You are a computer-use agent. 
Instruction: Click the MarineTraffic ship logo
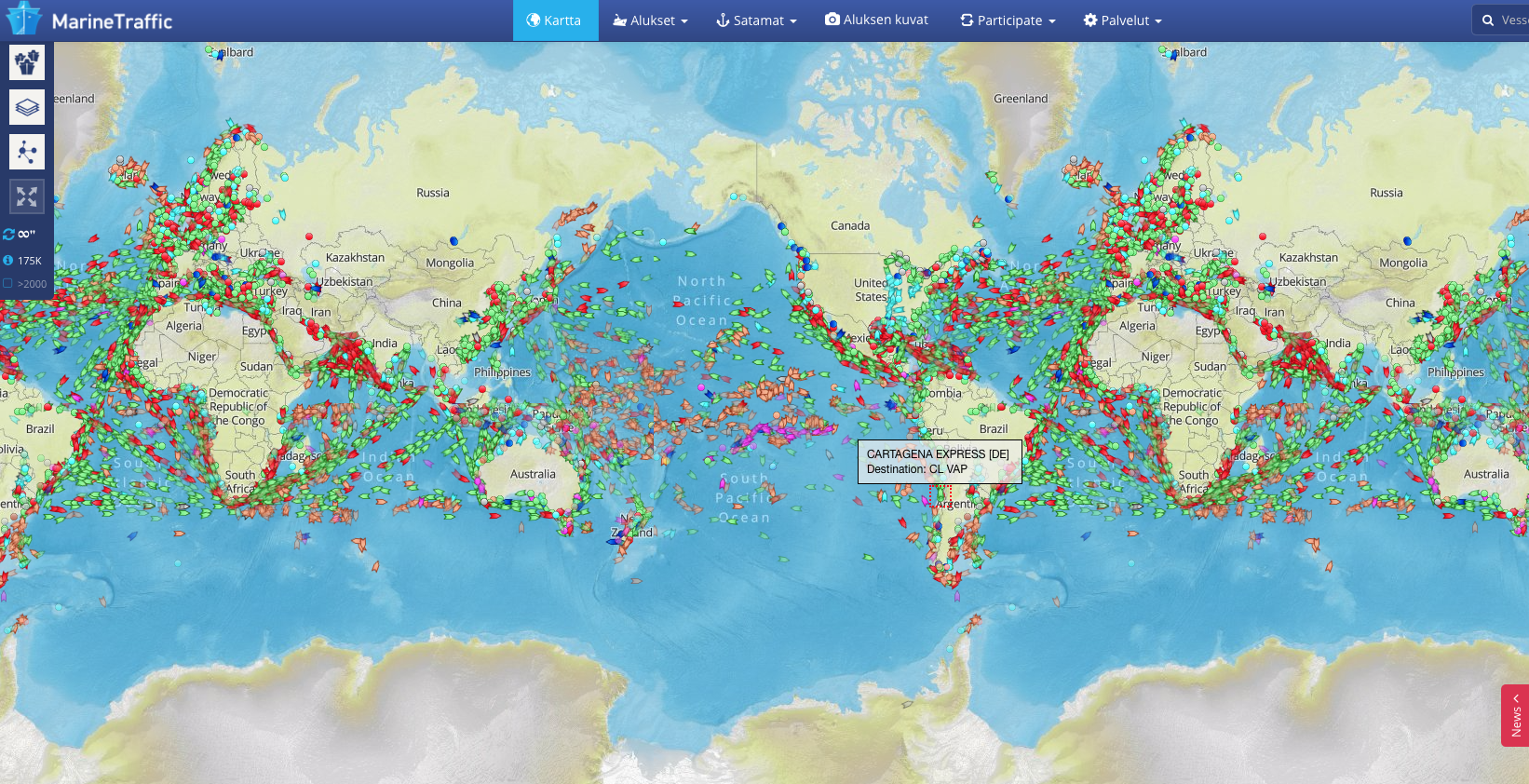24,20
